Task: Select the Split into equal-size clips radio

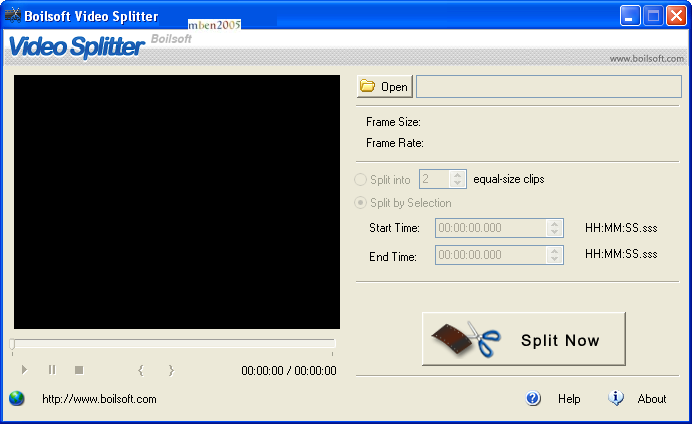Action: coord(361,180)
